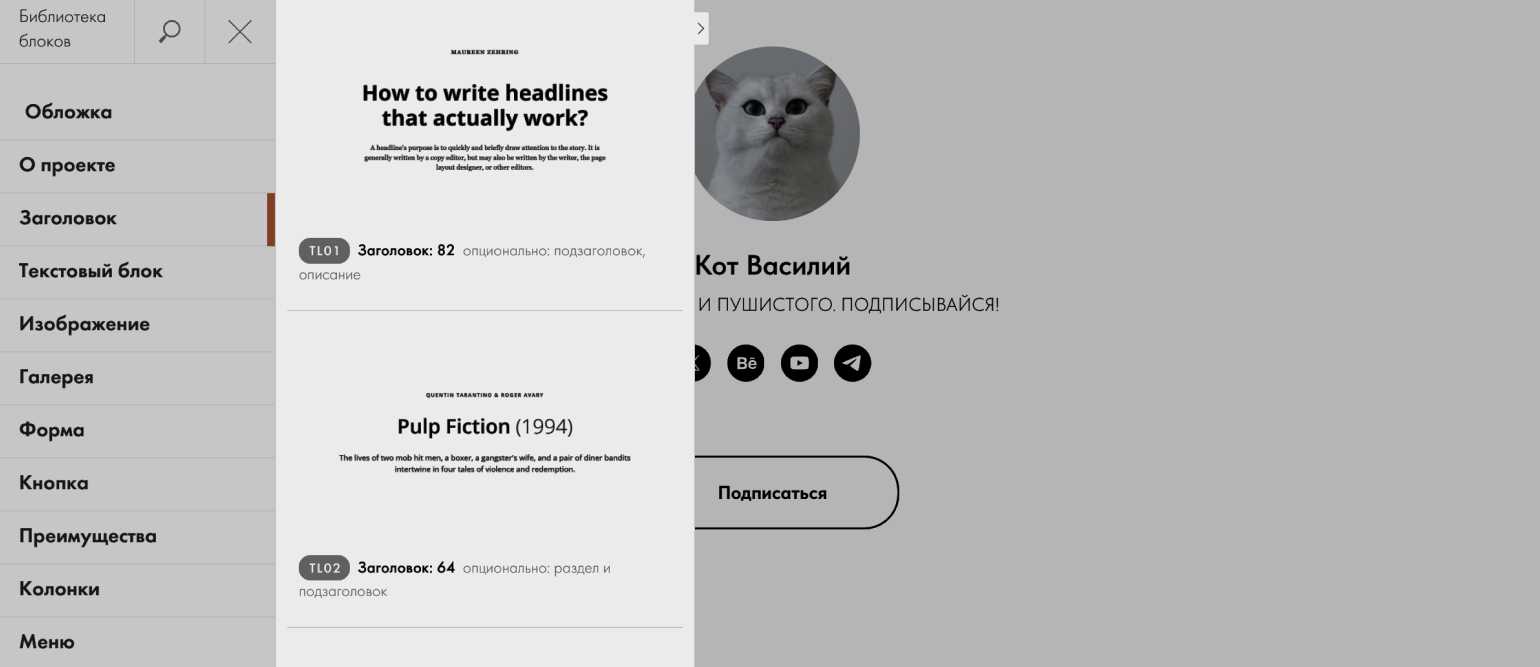The width and height of the screenshot is (1540, 667).
Task: Open the Форма block category
Action: pyautogui.click(x=52, y=430)
